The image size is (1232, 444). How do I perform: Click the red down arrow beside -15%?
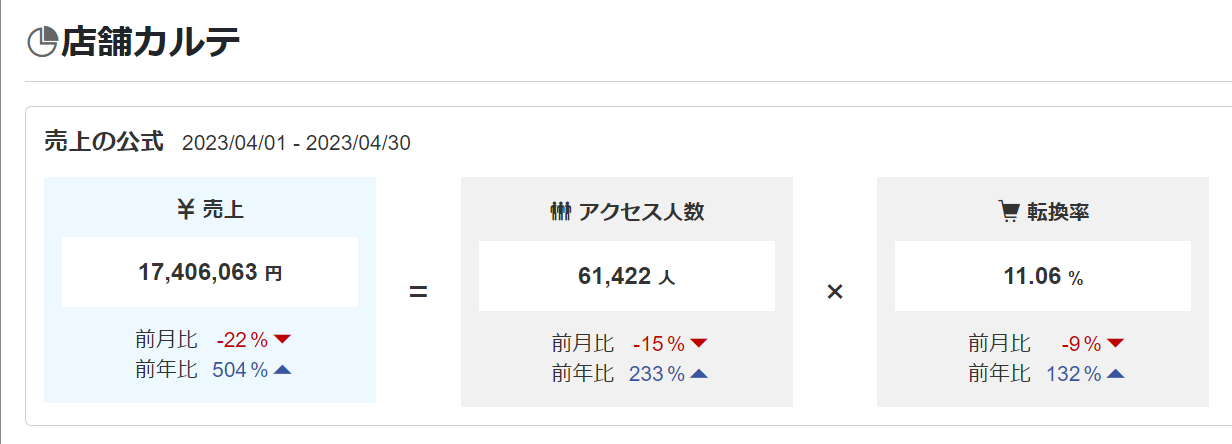699,344
